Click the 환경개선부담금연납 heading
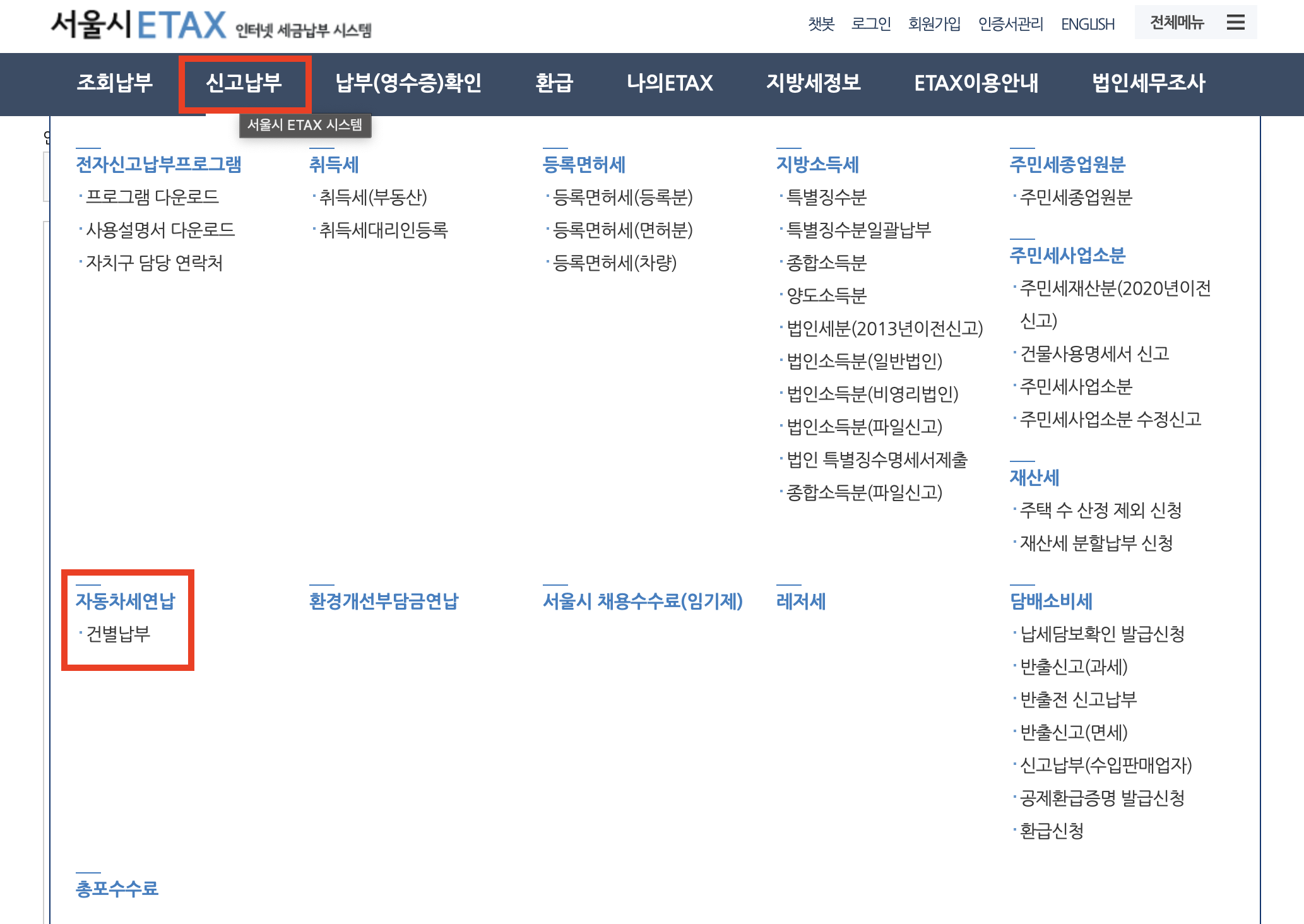The image size is (1304, 924). point(384,601)
